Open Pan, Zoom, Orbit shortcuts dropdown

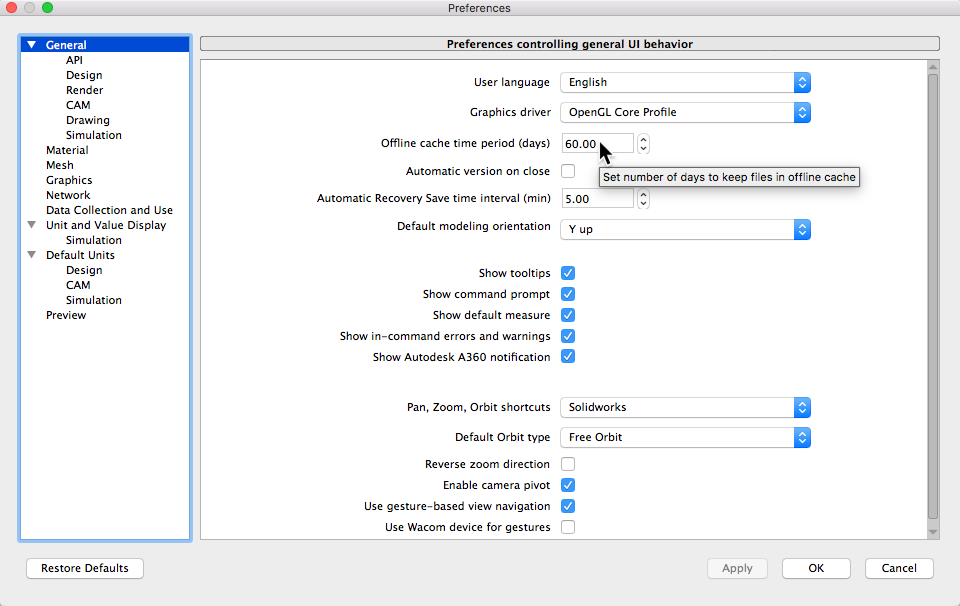point(685,408)
